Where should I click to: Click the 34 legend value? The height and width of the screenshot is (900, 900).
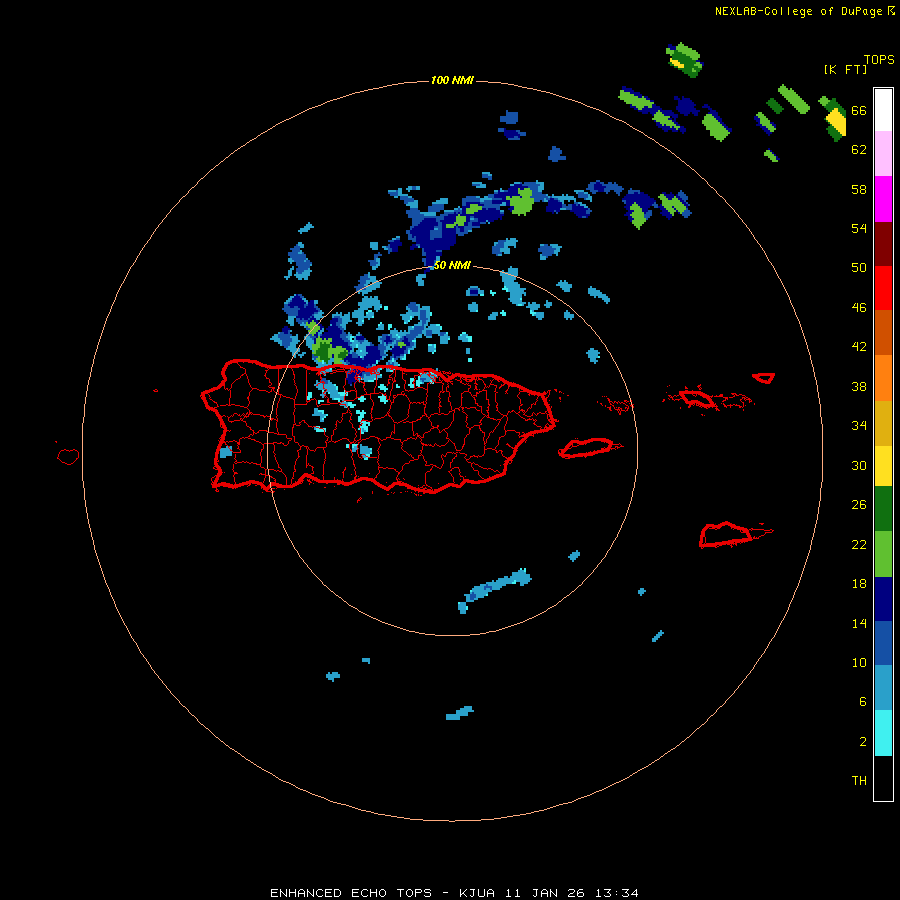[x=859, y=425]
